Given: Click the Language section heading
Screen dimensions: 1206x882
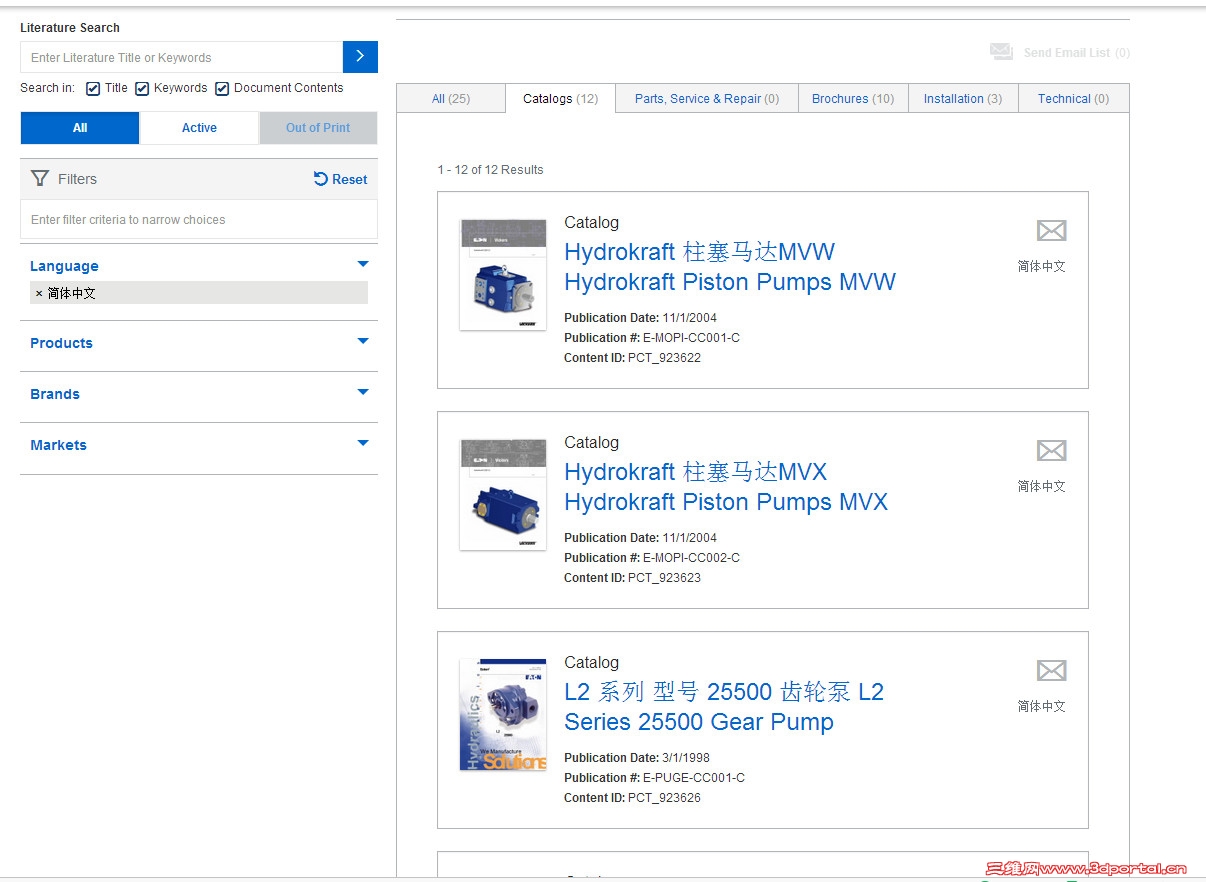Looking at the screenshot, I should (64, 266).
